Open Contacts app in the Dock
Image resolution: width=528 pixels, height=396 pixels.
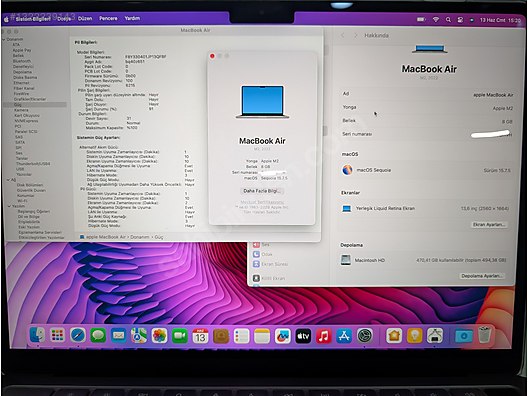pyautogui.click(x=221, y=335)
